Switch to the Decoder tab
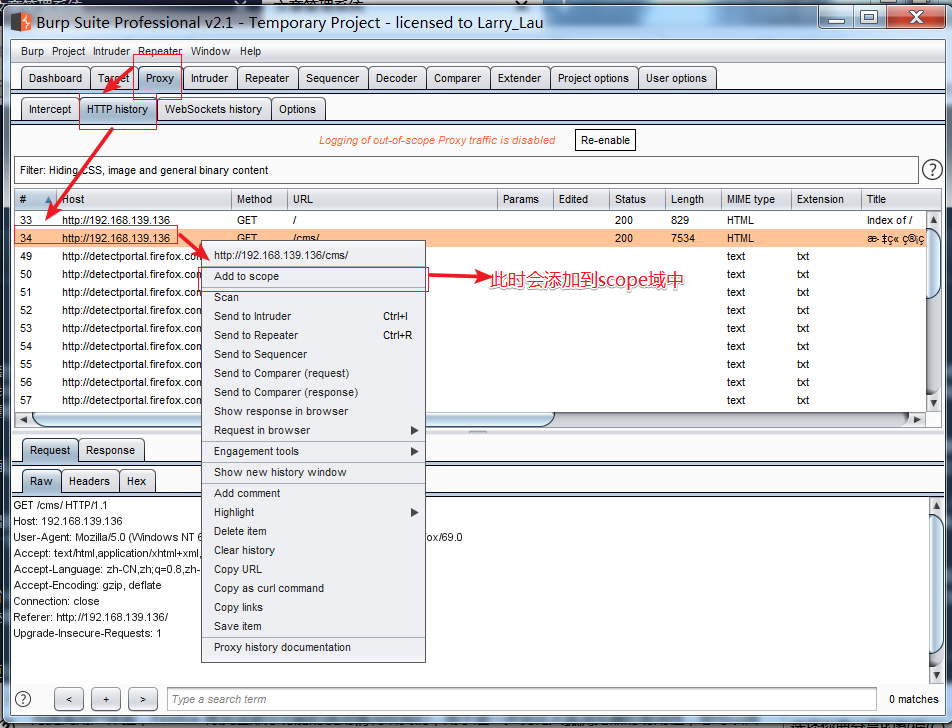The height and width of the screenshot is (728, 952). click(396, 78)
